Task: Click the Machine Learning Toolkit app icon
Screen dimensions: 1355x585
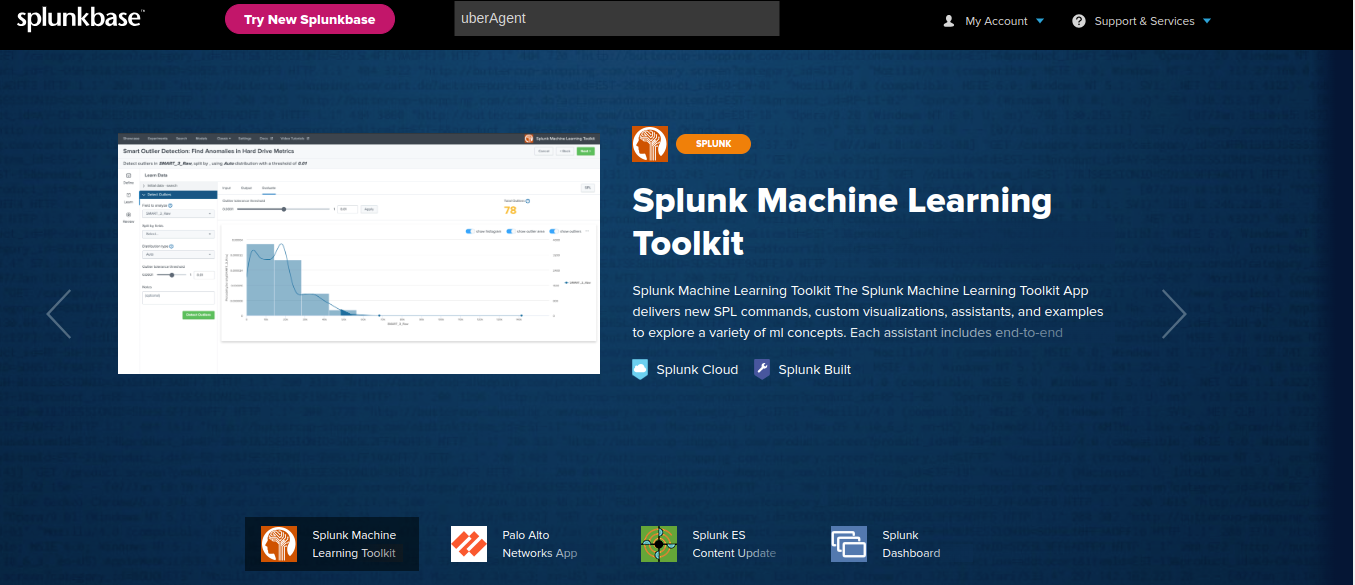Action: 650,144
